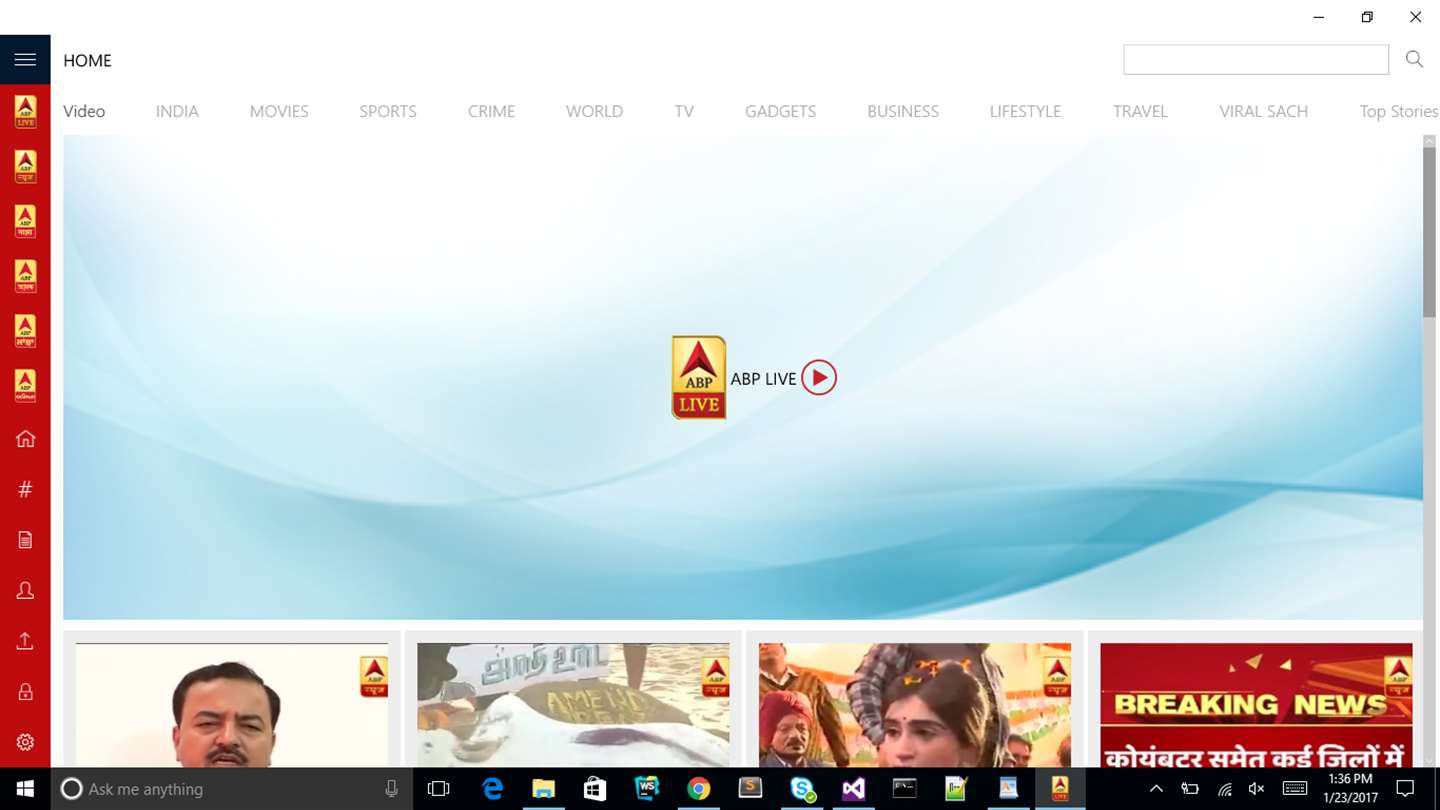The width and height of the screenshot is (1440, 810).
Task: Click the large ABP LIVE logo in the banner
Action: (x=698, y=377)
